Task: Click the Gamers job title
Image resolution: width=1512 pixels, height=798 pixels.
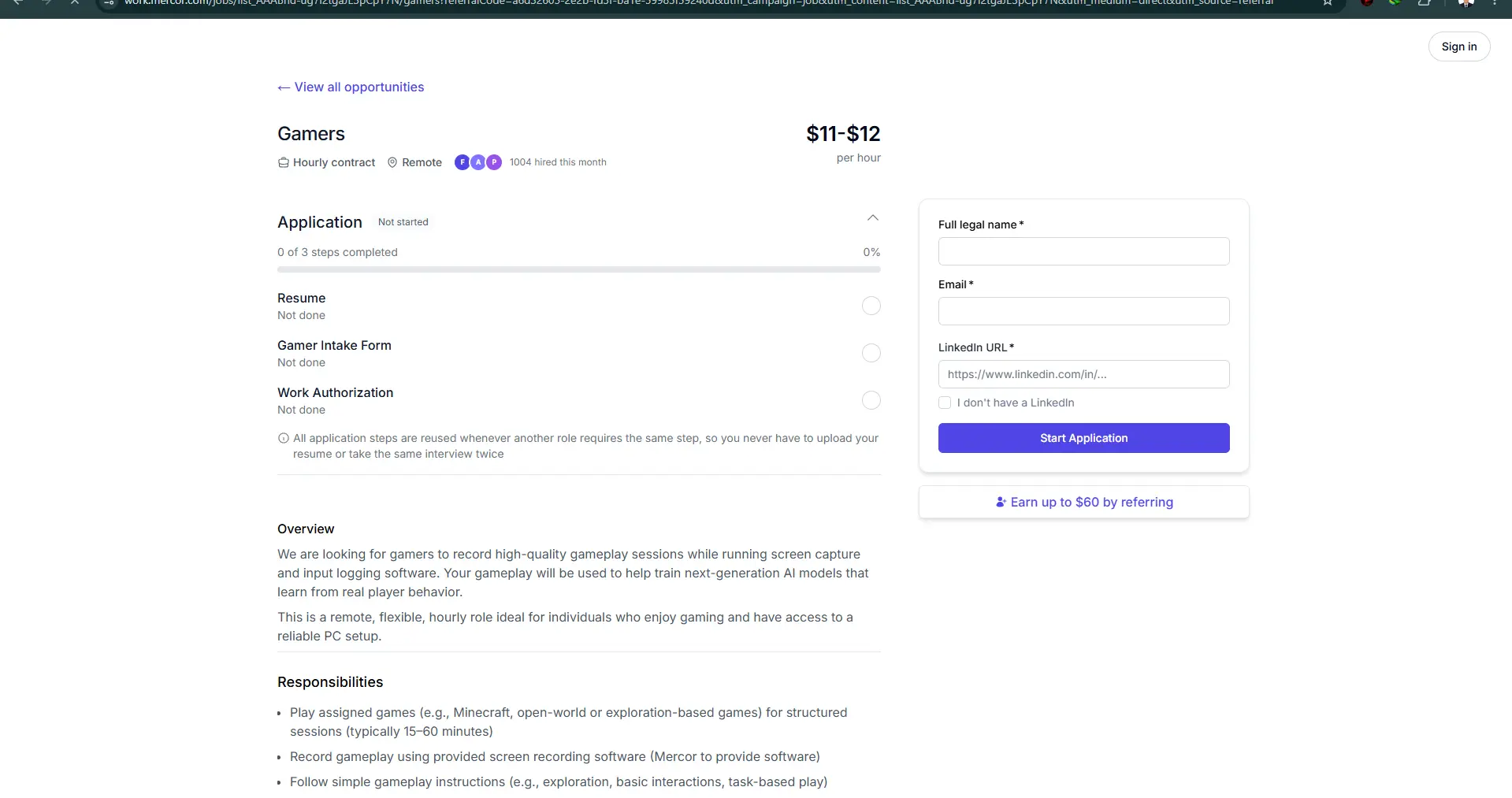Action: pyautogui.click(x=311, y=134)
